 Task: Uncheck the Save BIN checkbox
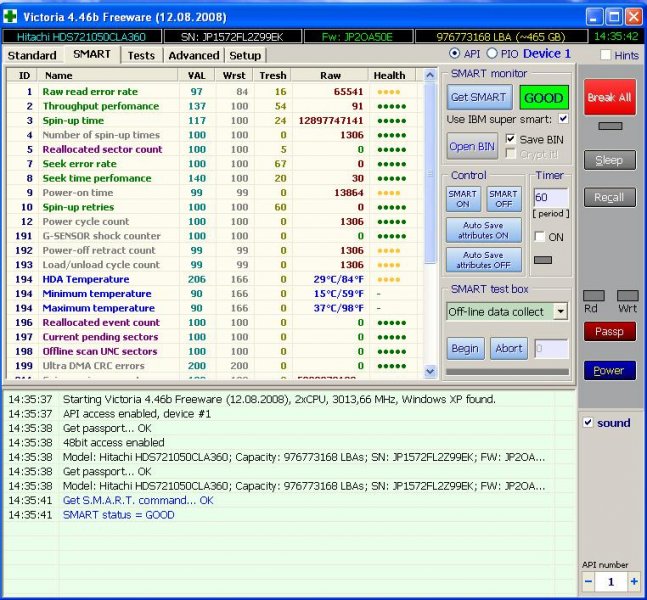point(511,139)
